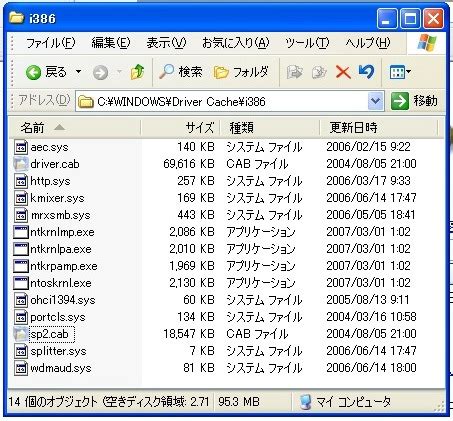Select the ntkrnlpa.exe file icon

[21, 249]
